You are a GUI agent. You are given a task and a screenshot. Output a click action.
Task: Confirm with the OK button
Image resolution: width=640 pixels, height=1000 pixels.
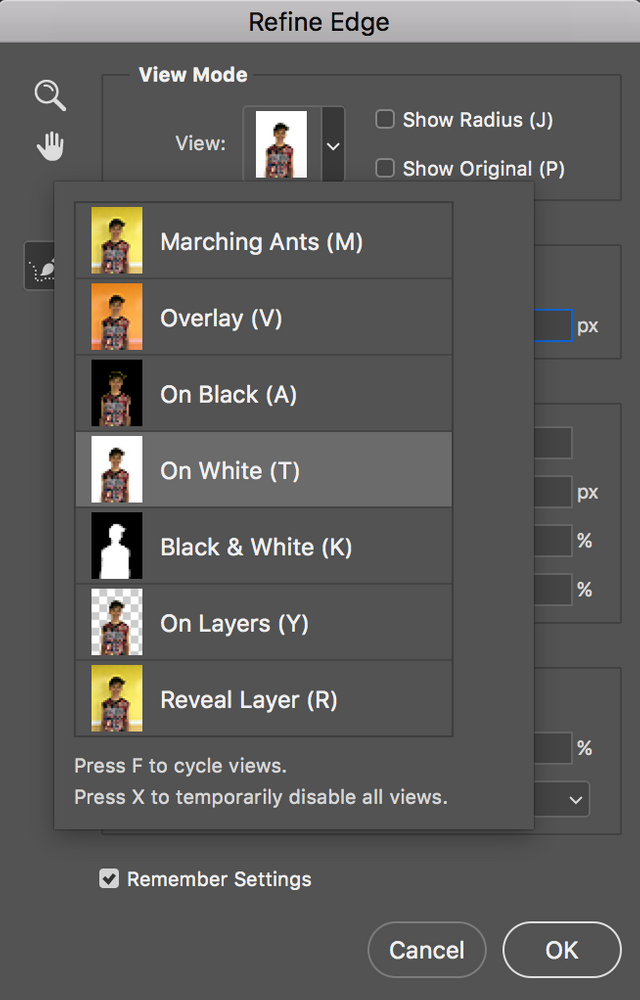tap(561, 949)
